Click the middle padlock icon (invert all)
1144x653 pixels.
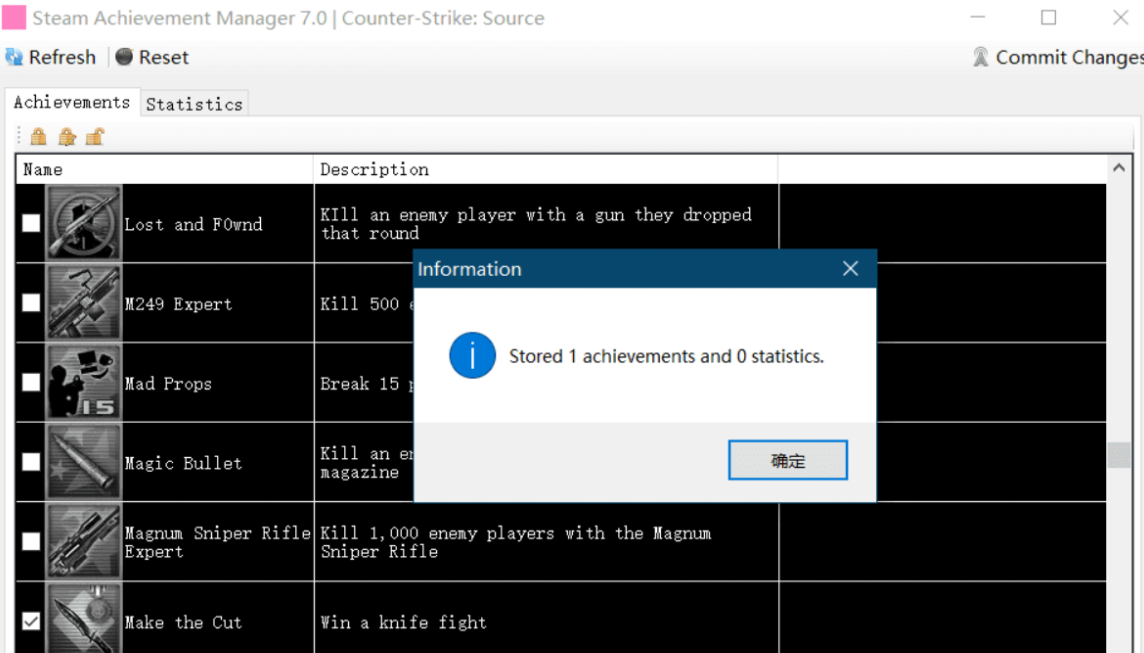(66, 136)
